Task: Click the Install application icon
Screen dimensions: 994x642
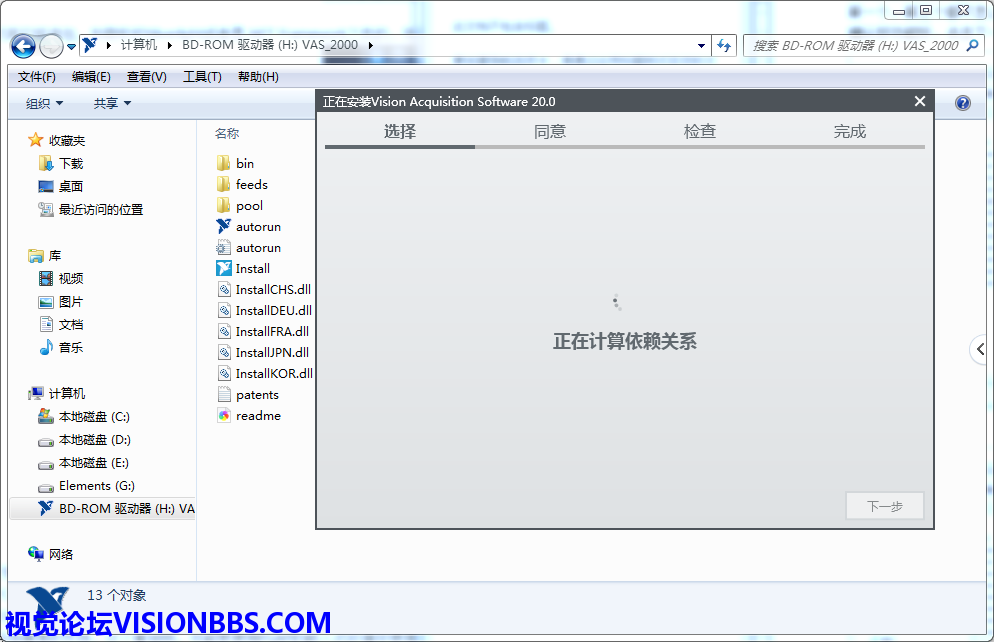Action: click(224, 268)
